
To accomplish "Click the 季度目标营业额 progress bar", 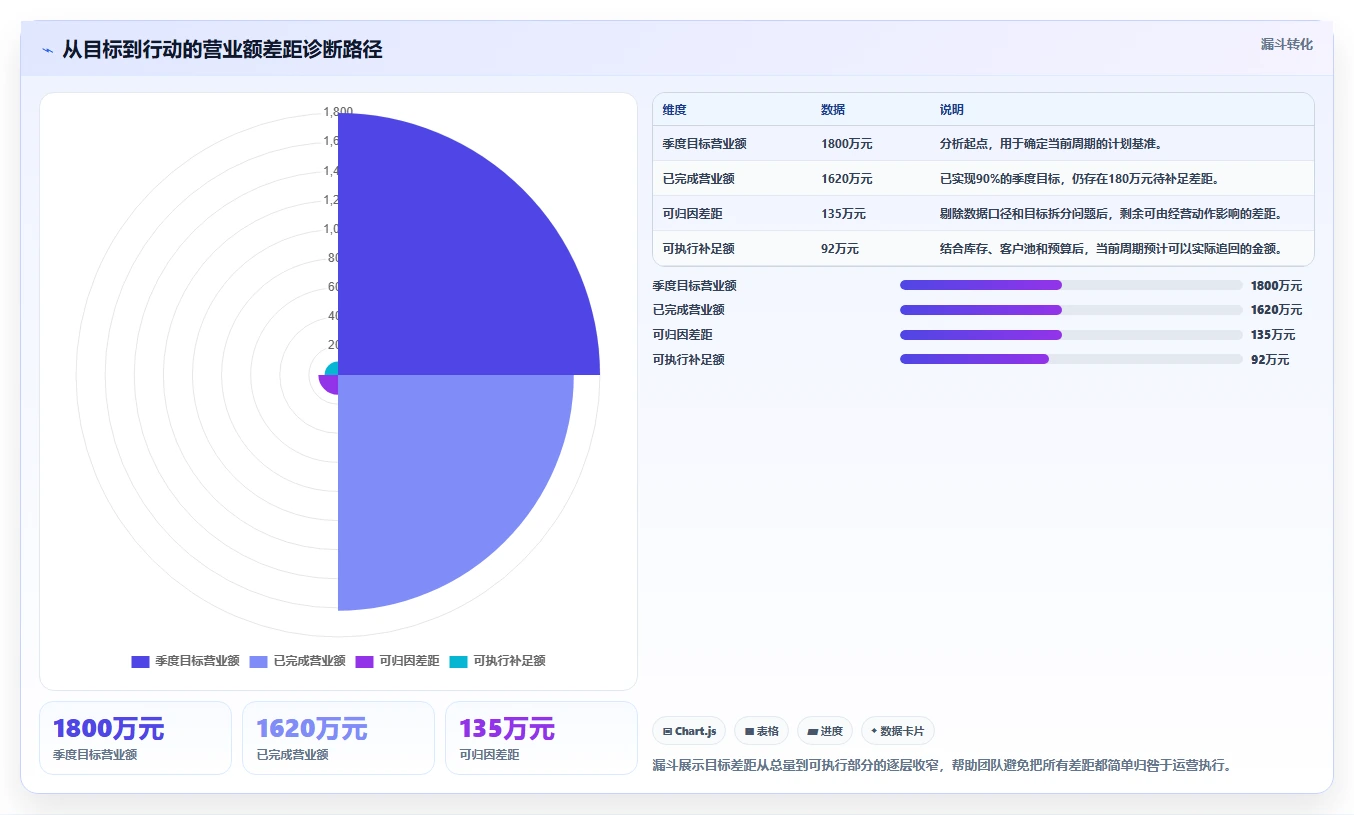I will click(1071, 285).
